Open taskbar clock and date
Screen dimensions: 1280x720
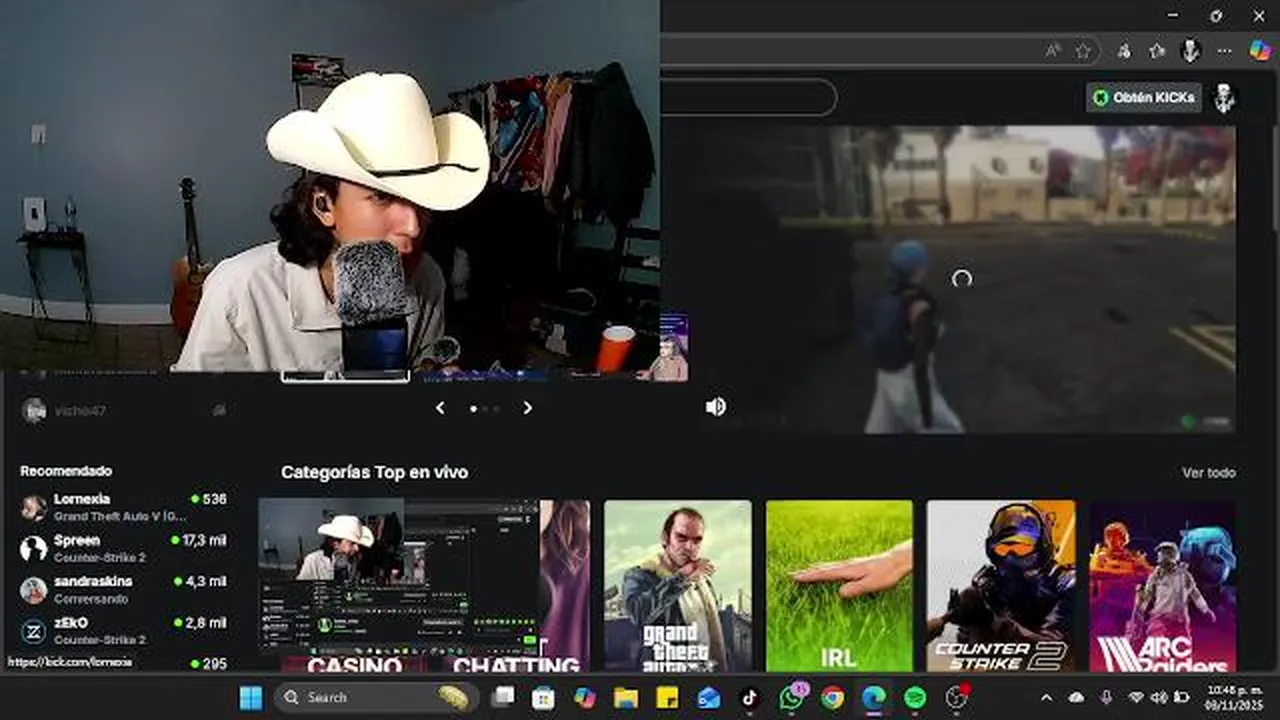(1233, 697)
